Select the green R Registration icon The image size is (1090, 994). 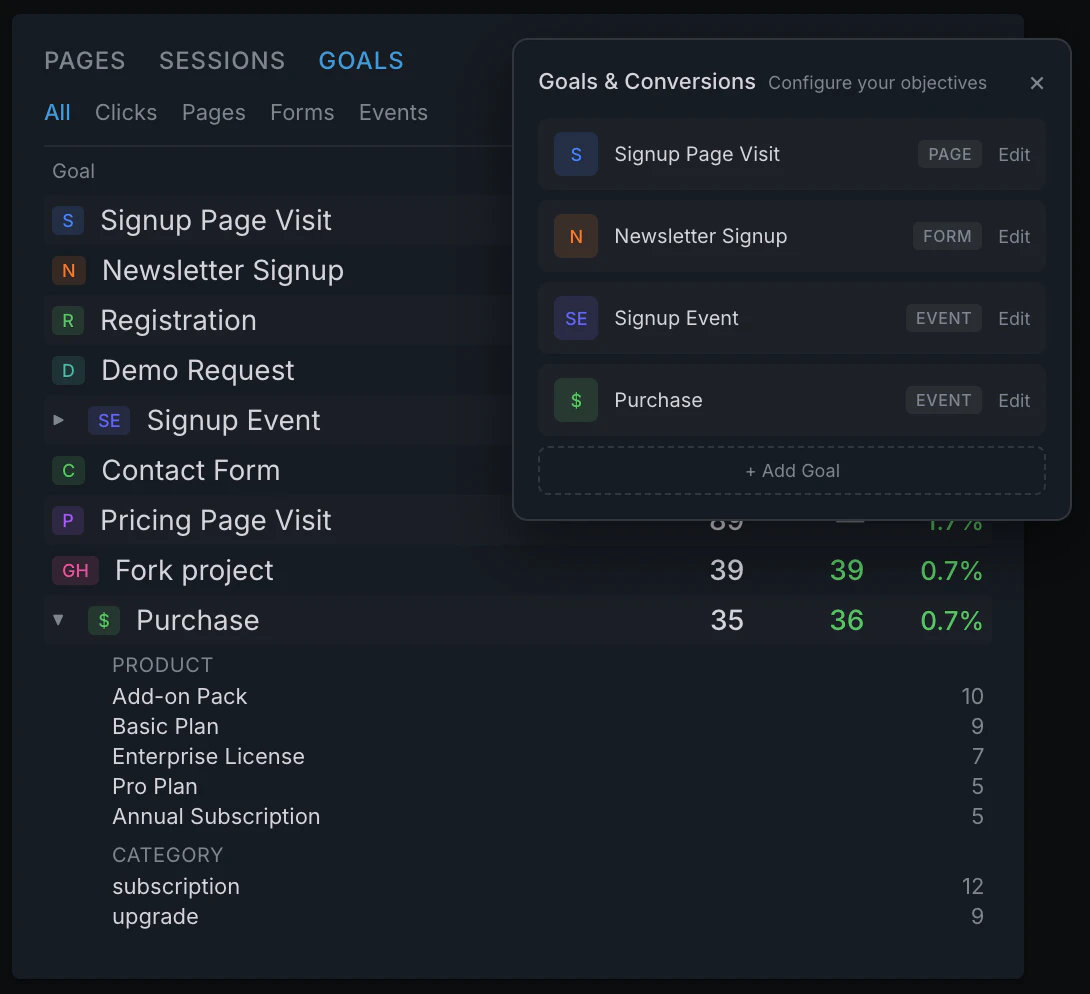(68, 320)
